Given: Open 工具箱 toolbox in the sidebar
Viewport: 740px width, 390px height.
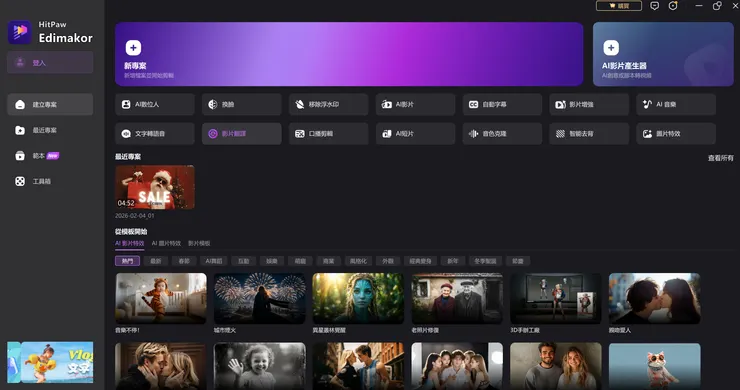Looking at the screenshot, I should [x=50, y=181].
